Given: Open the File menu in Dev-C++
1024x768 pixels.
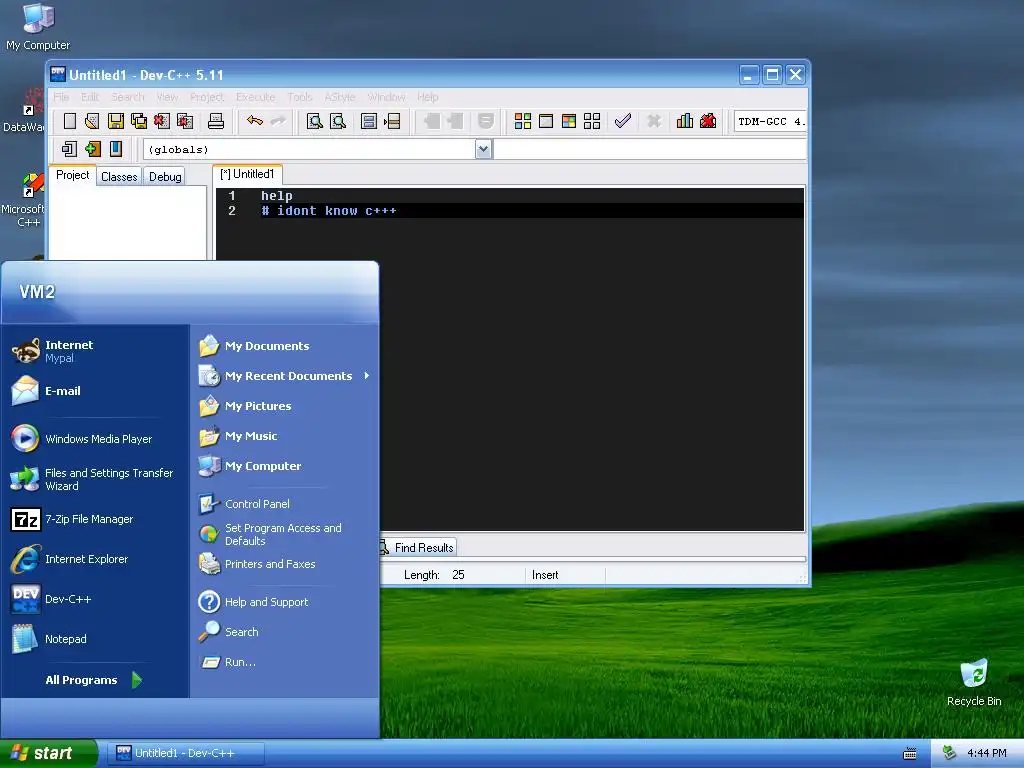Looking at the screenshot, I should pyautogui.click(x=61, y=97).
